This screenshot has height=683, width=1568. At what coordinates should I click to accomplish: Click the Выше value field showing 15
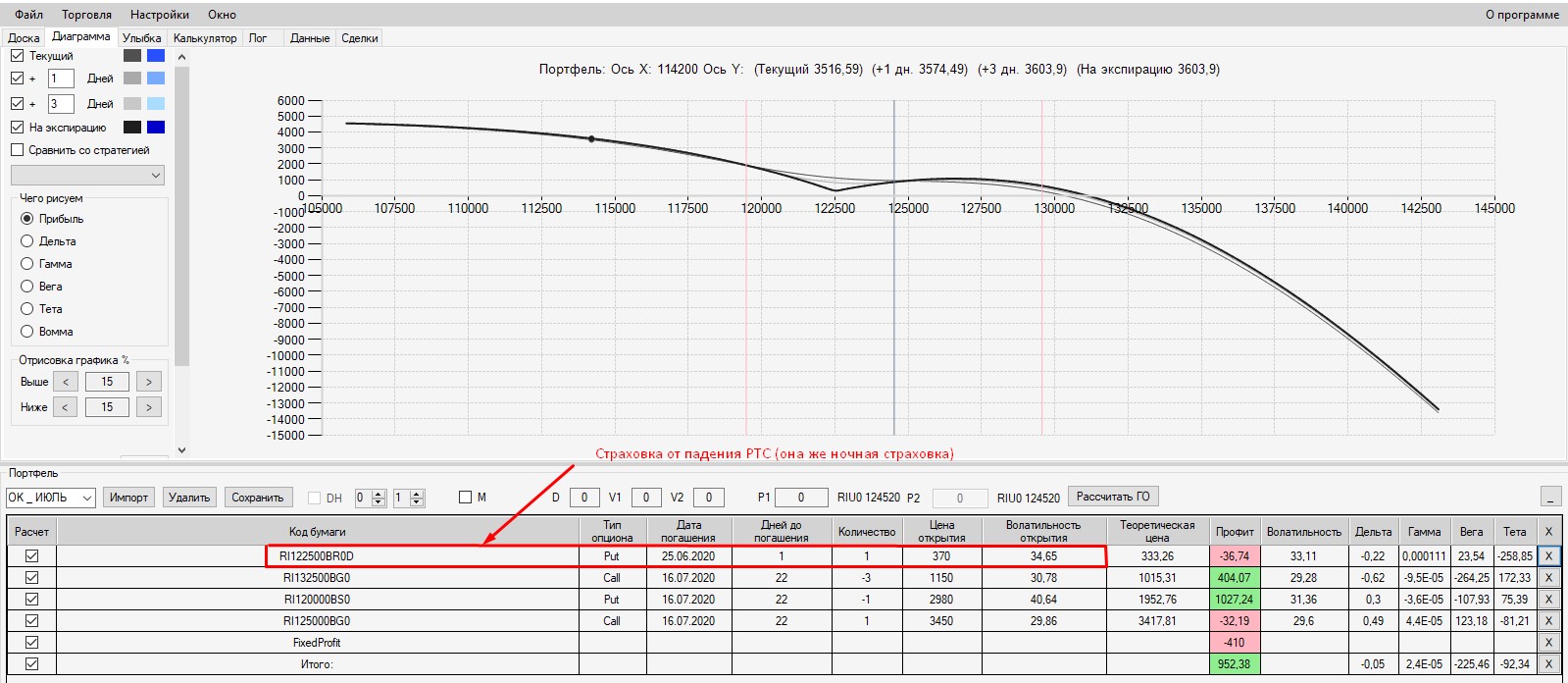click(x=107, y=382)
